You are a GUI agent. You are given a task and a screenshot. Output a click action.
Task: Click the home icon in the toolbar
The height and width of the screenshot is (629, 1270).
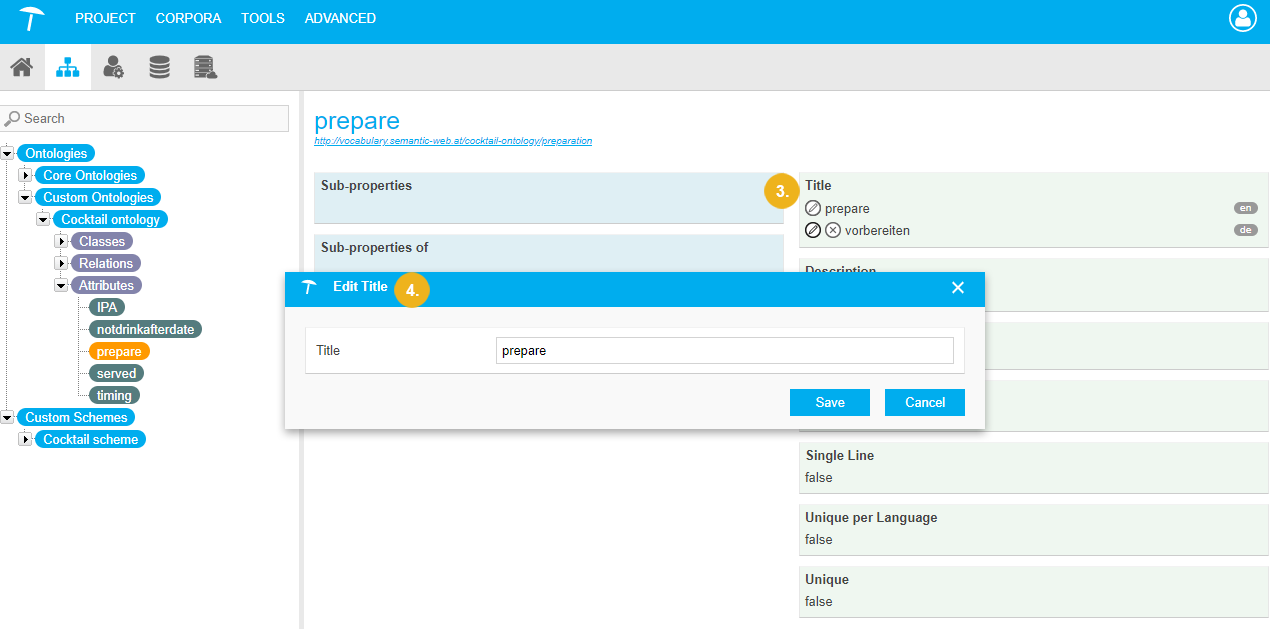[21, 67]
